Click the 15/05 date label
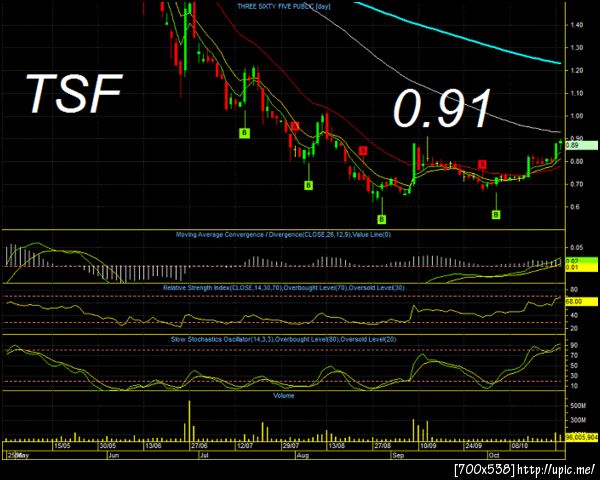The width and height of the screenshot is (600, 480). pyautogui.click(x=62, y=446)
